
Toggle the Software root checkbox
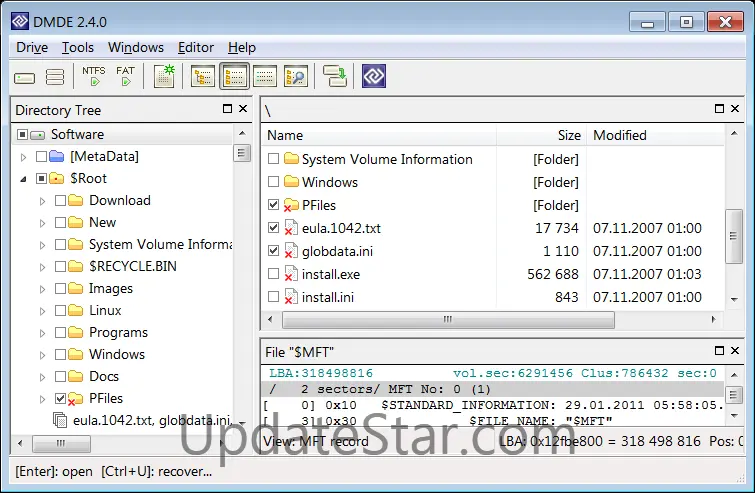click(x=22, y=134)
